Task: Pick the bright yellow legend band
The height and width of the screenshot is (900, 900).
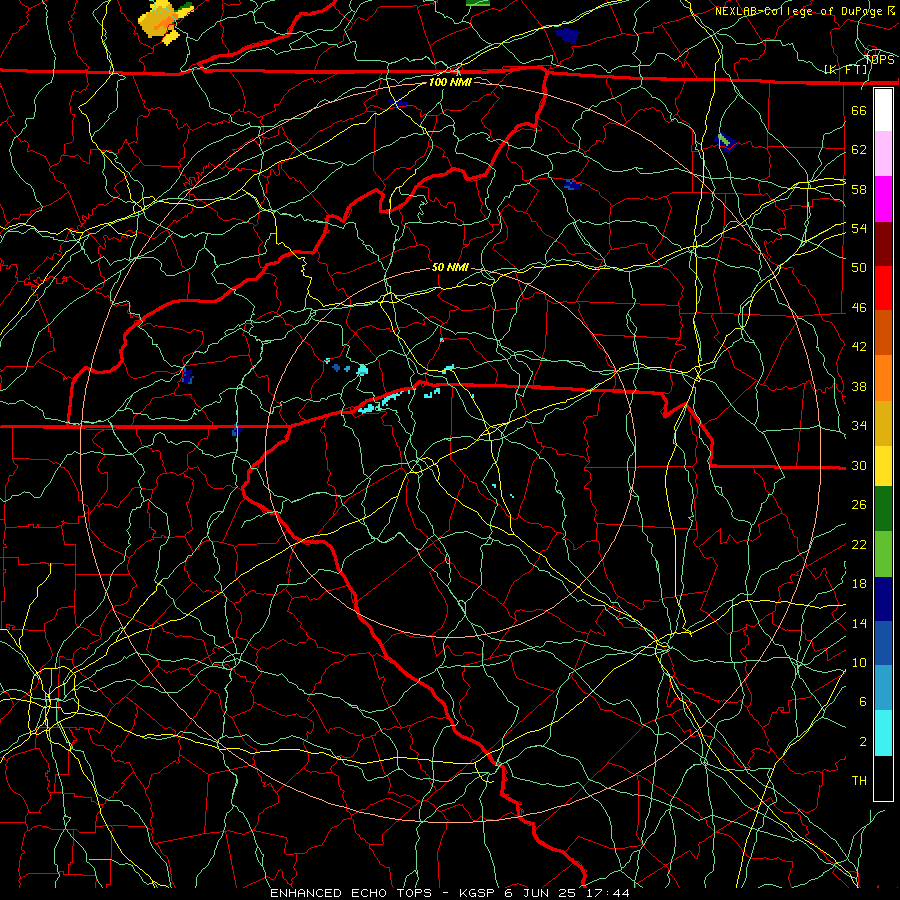Action: pos(883,466)
